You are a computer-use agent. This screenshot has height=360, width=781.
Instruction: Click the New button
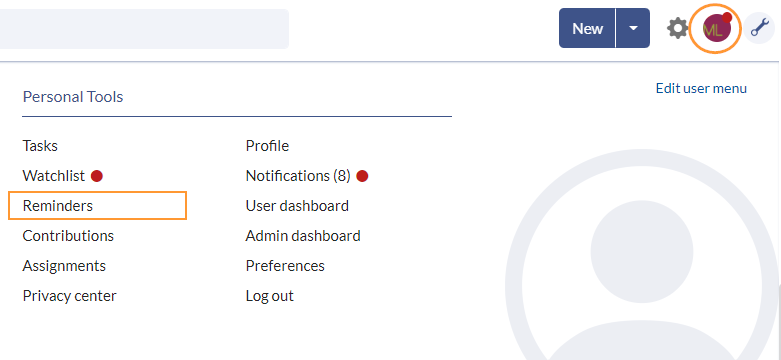coord(587,28)
